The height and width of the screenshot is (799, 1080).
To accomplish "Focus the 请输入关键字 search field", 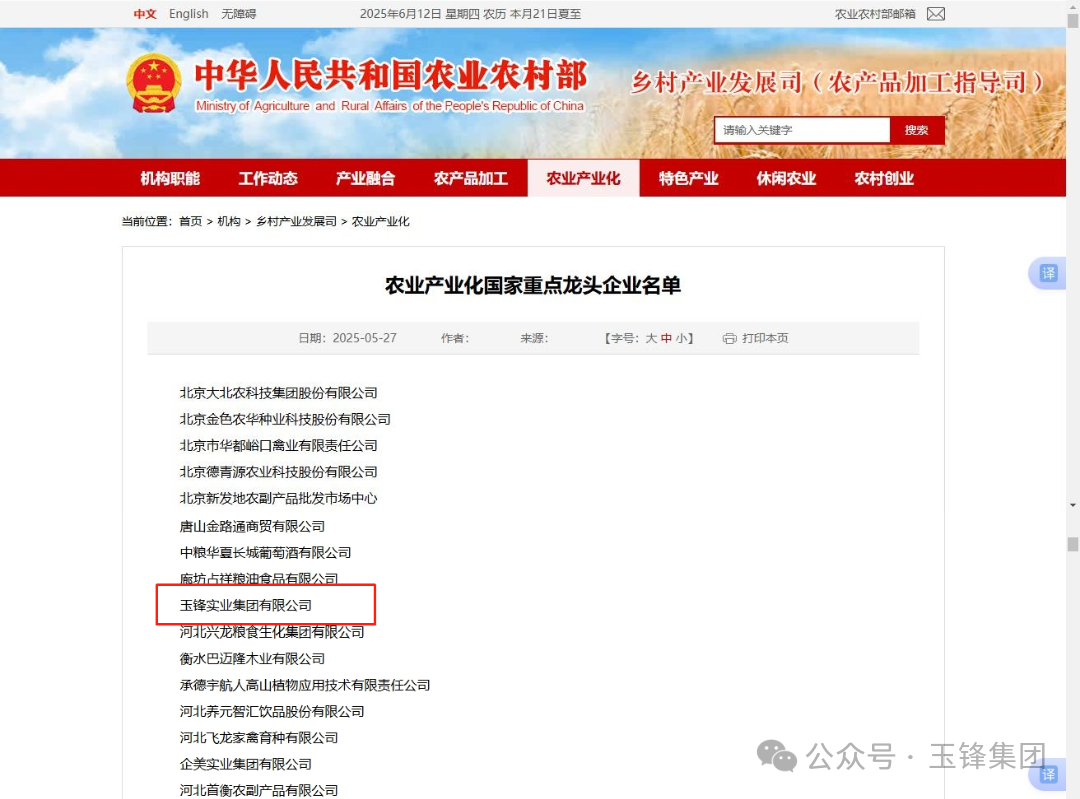I will point(802,130).
